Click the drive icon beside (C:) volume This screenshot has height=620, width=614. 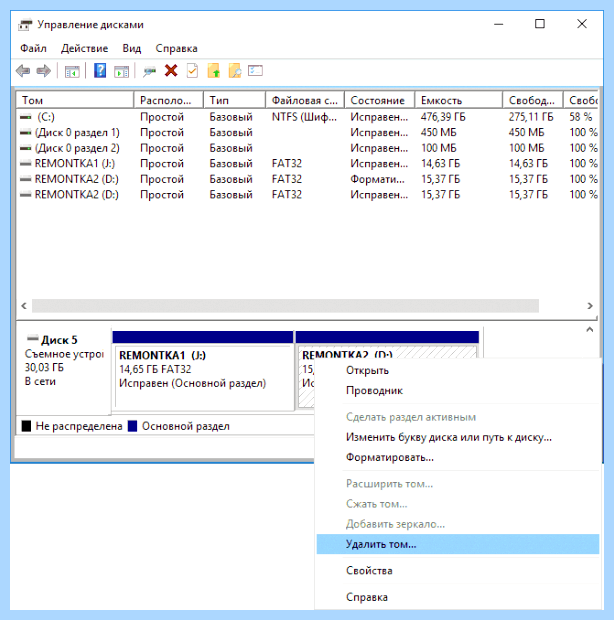click(26, 117)
